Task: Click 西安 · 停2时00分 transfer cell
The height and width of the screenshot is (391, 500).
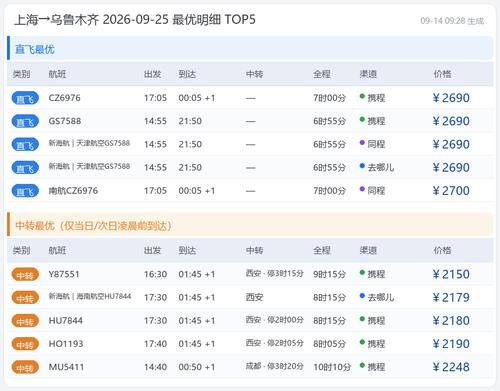Action: pyautogui.click(x=275, y=320)
